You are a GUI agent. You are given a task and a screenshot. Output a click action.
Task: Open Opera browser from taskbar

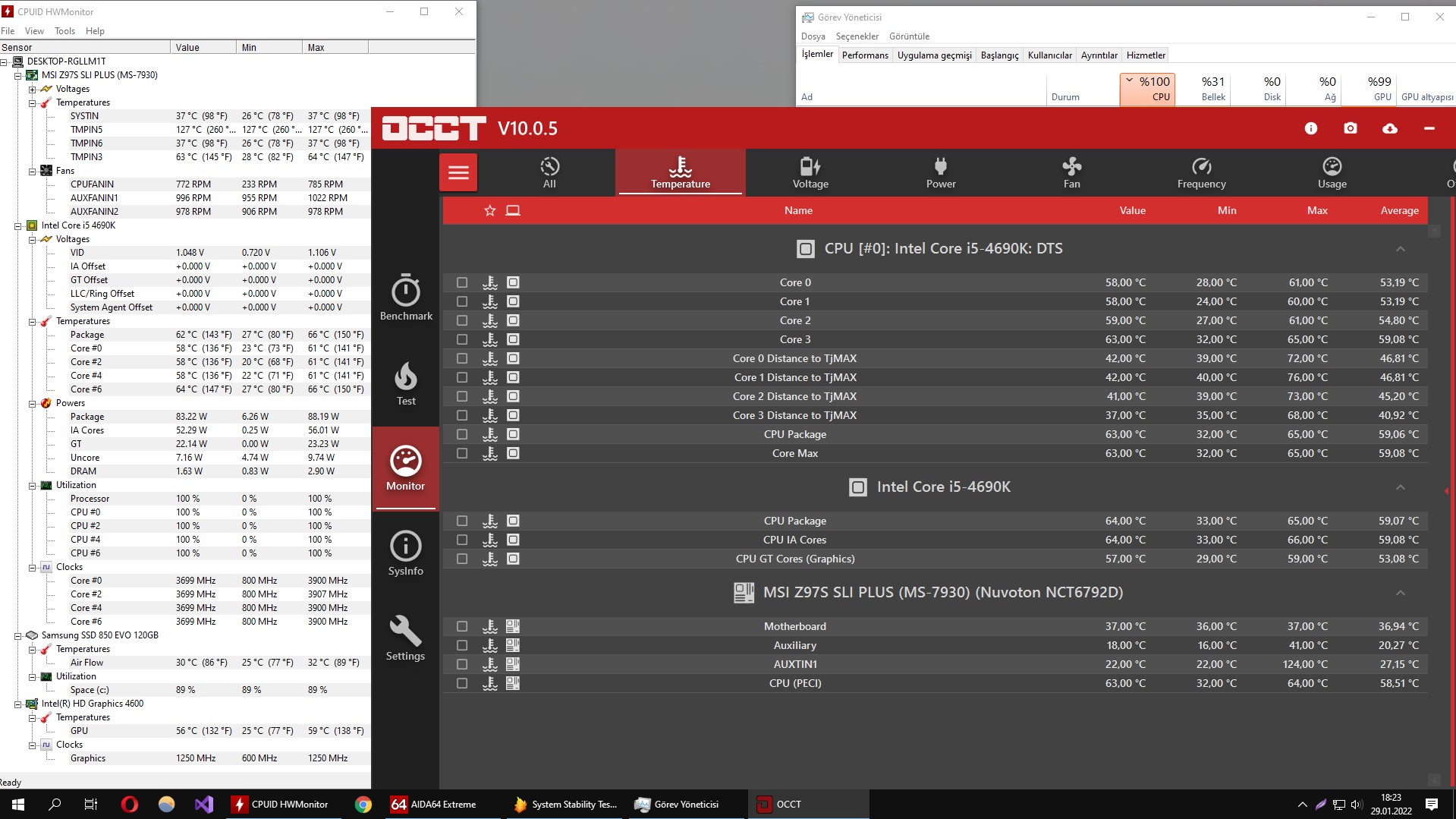130,805
